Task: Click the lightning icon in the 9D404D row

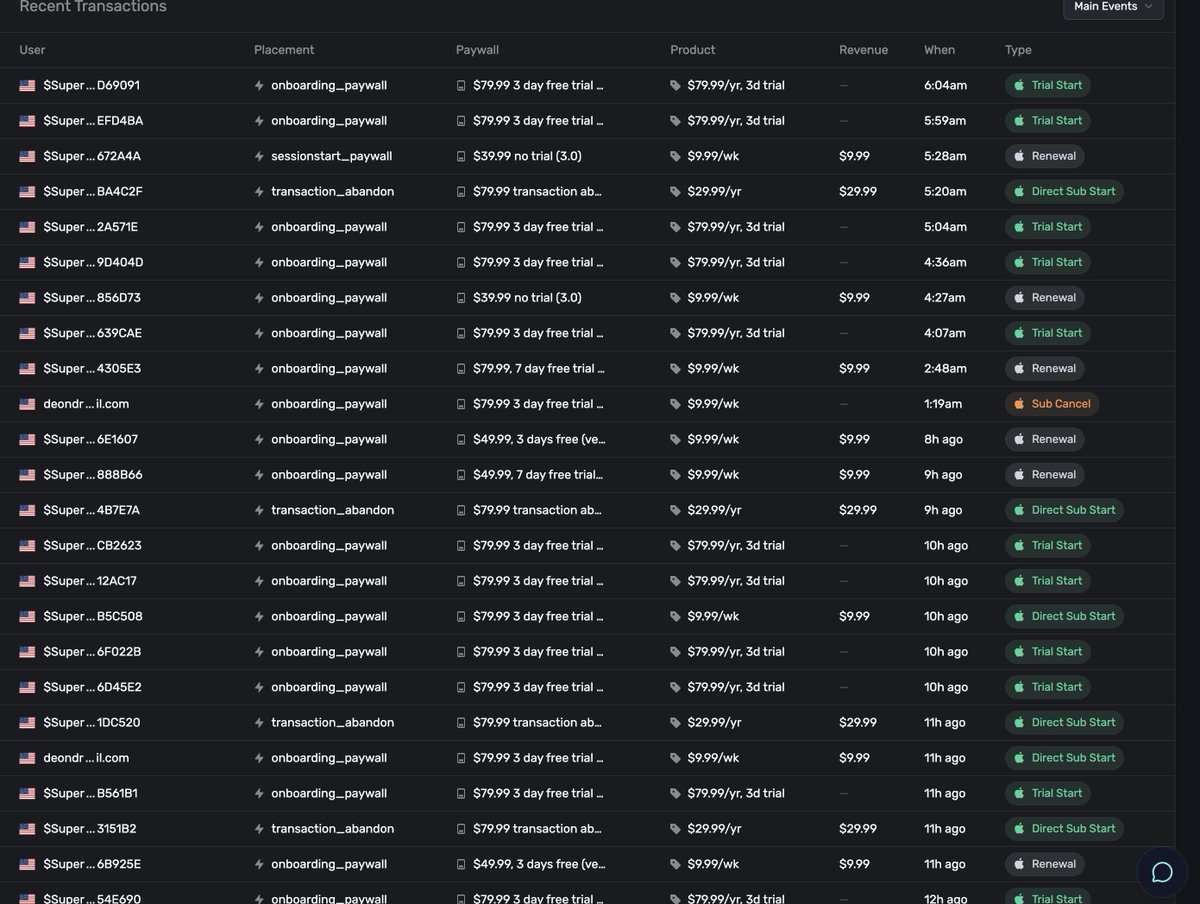Action: pyautogui.click(x=260, y=262)
